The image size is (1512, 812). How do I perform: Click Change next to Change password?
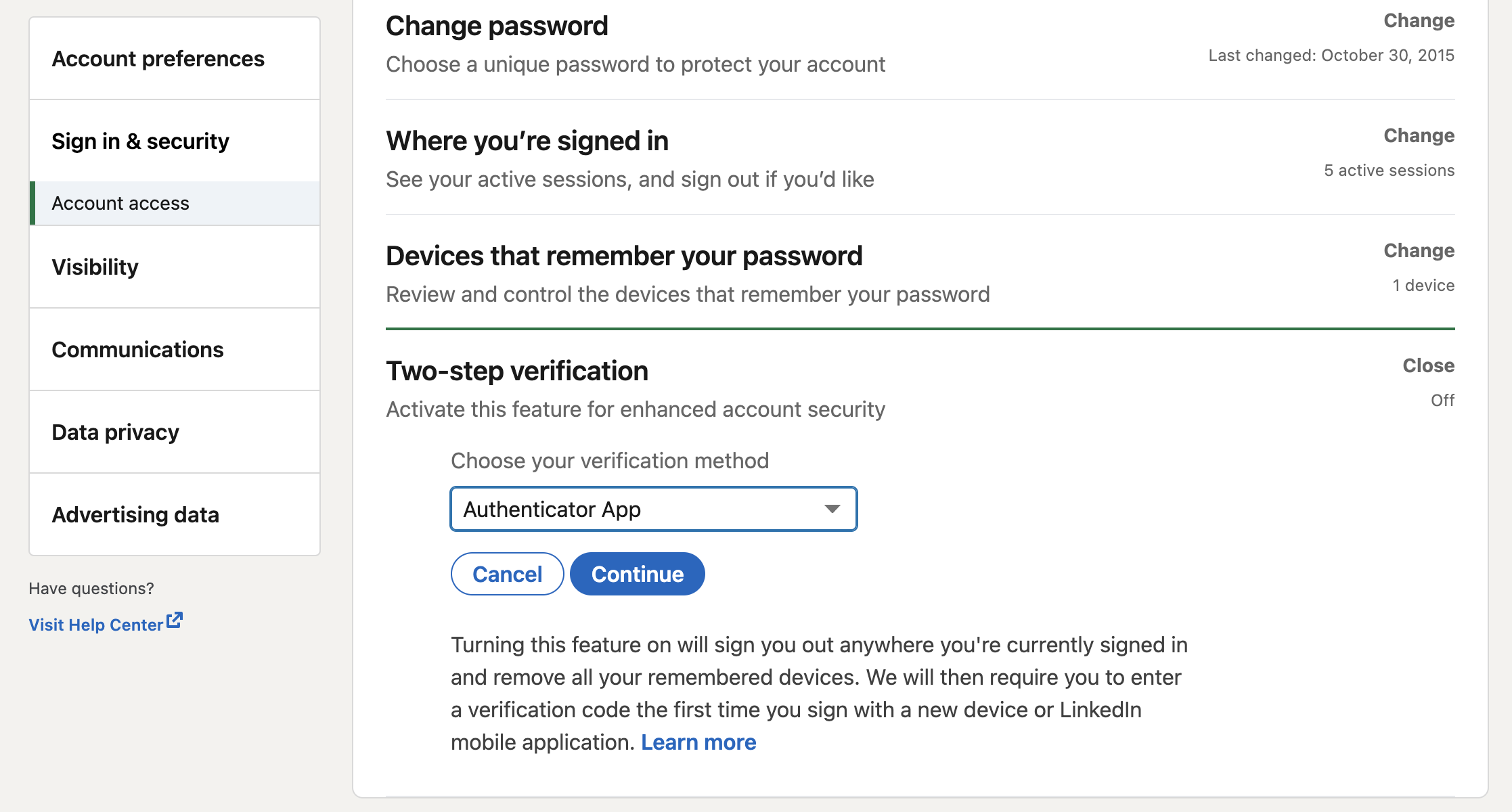(x=1419, y=21)
